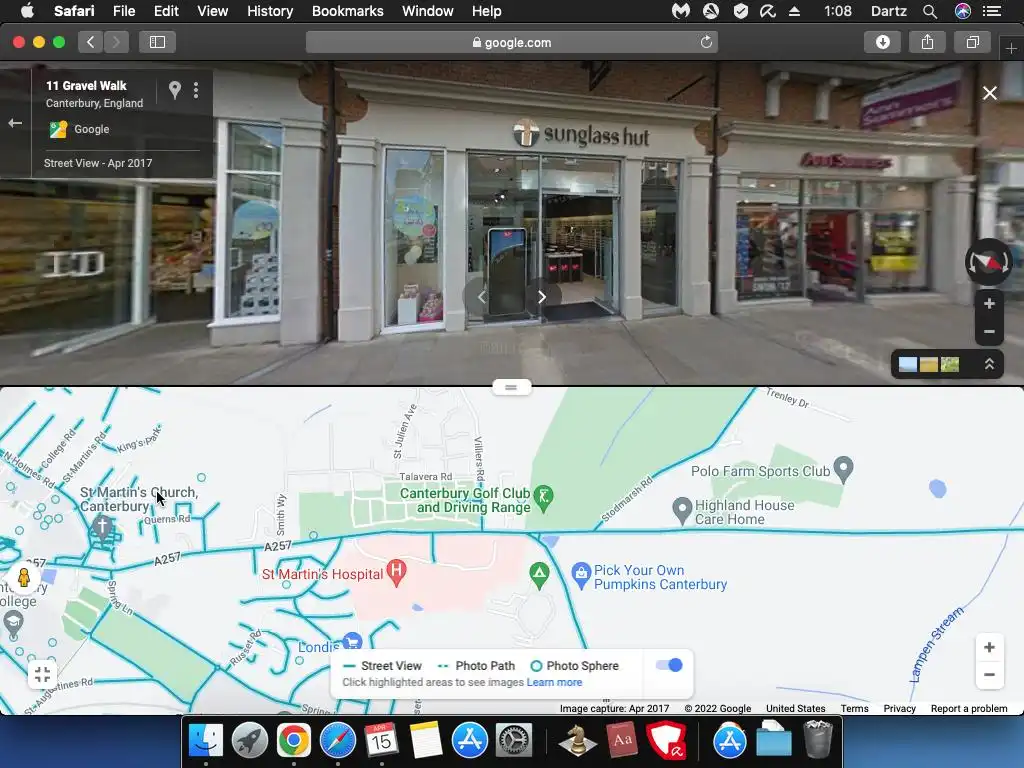The width and height of the screenshot is (1024, 768).
Task: Open Siri from the menu bar
Action: pos(963,11)
